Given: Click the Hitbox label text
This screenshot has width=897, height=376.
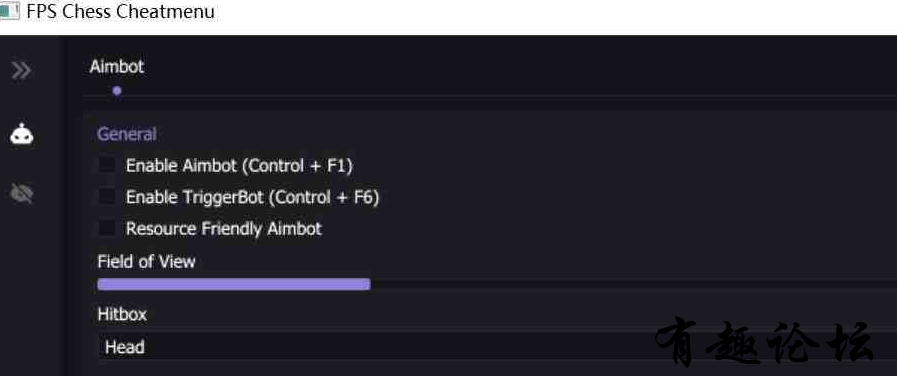Looking at the screenshot, I should [122, 315].
